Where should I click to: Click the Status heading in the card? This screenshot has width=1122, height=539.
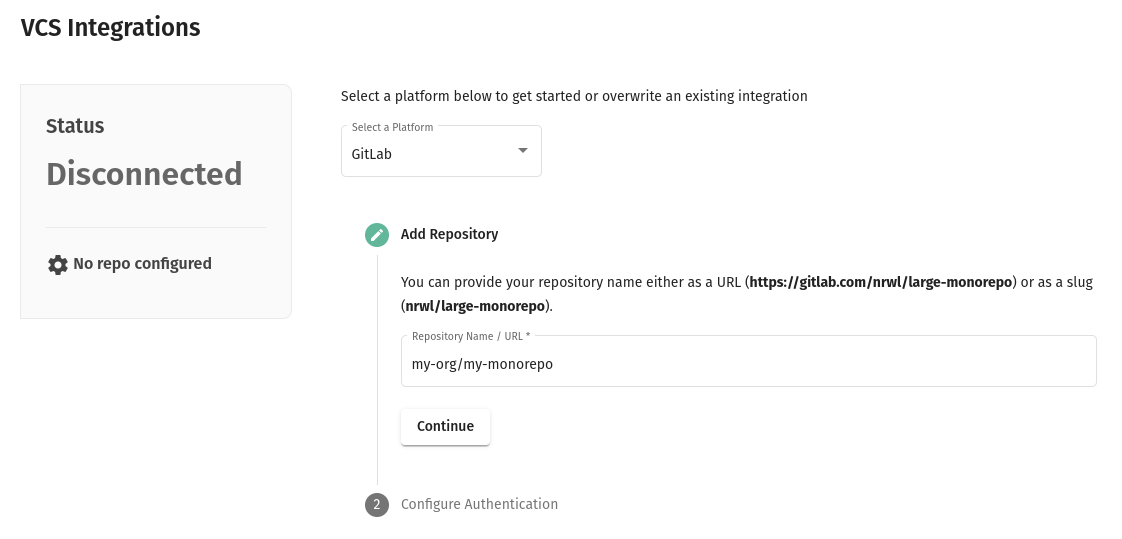tap(75, 126)
